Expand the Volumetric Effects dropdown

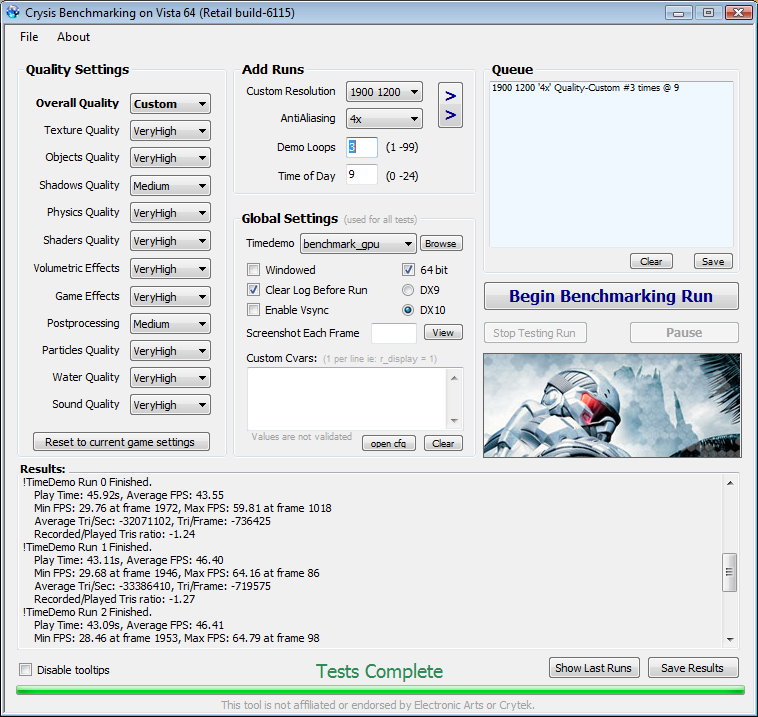coord(170,269)
